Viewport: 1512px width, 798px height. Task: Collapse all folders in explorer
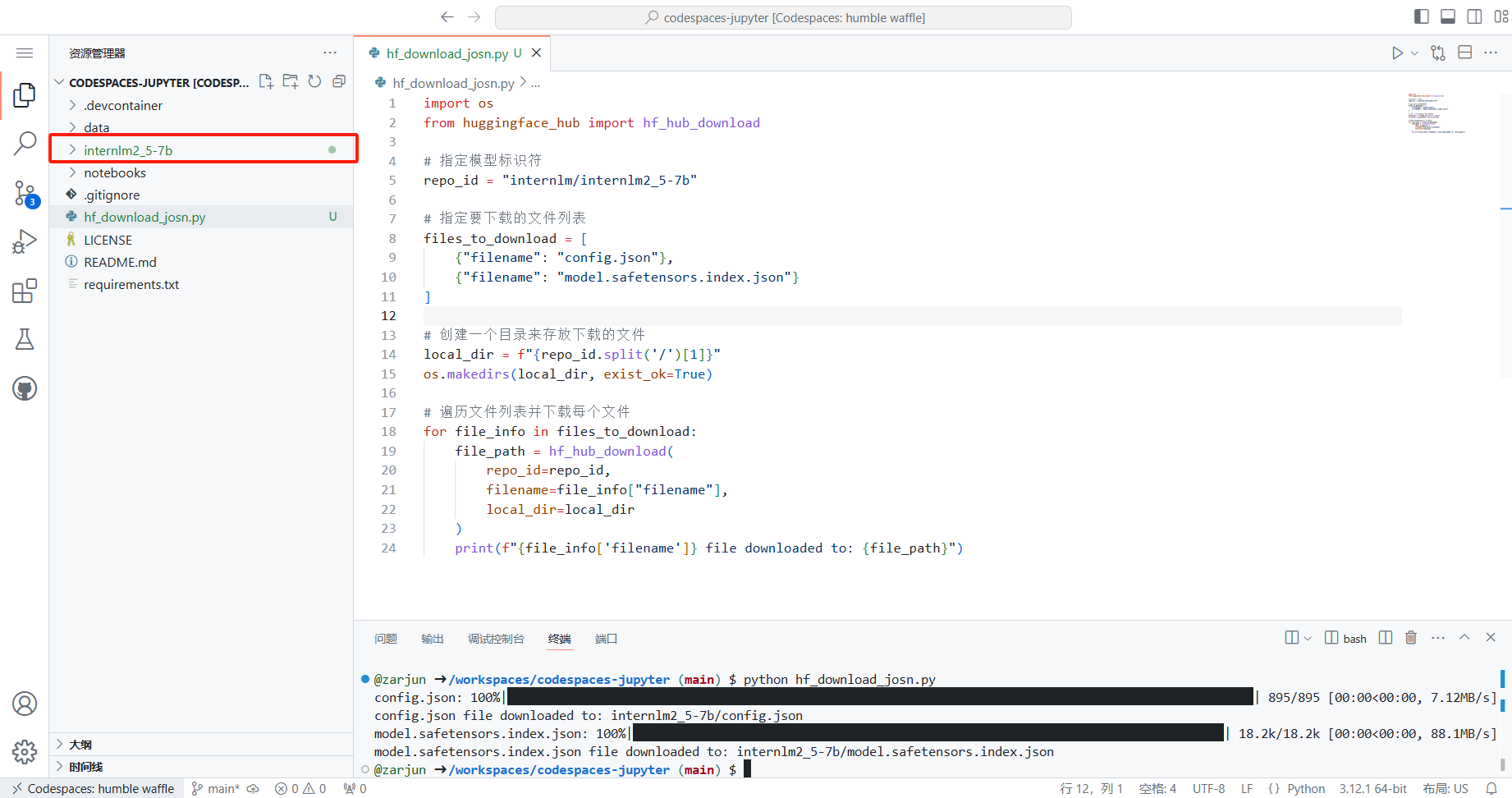coord(338,81)
